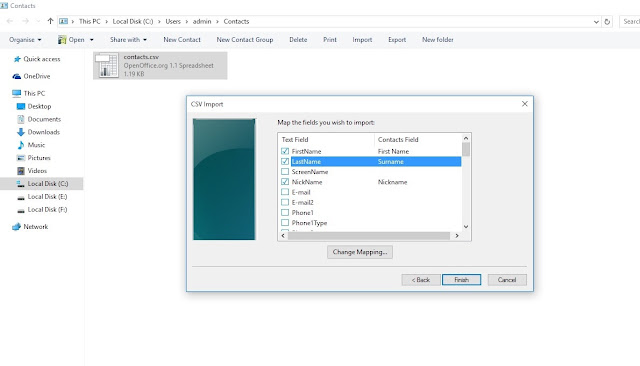Click the Local Disk (E:) drive icon

(21, 197)
